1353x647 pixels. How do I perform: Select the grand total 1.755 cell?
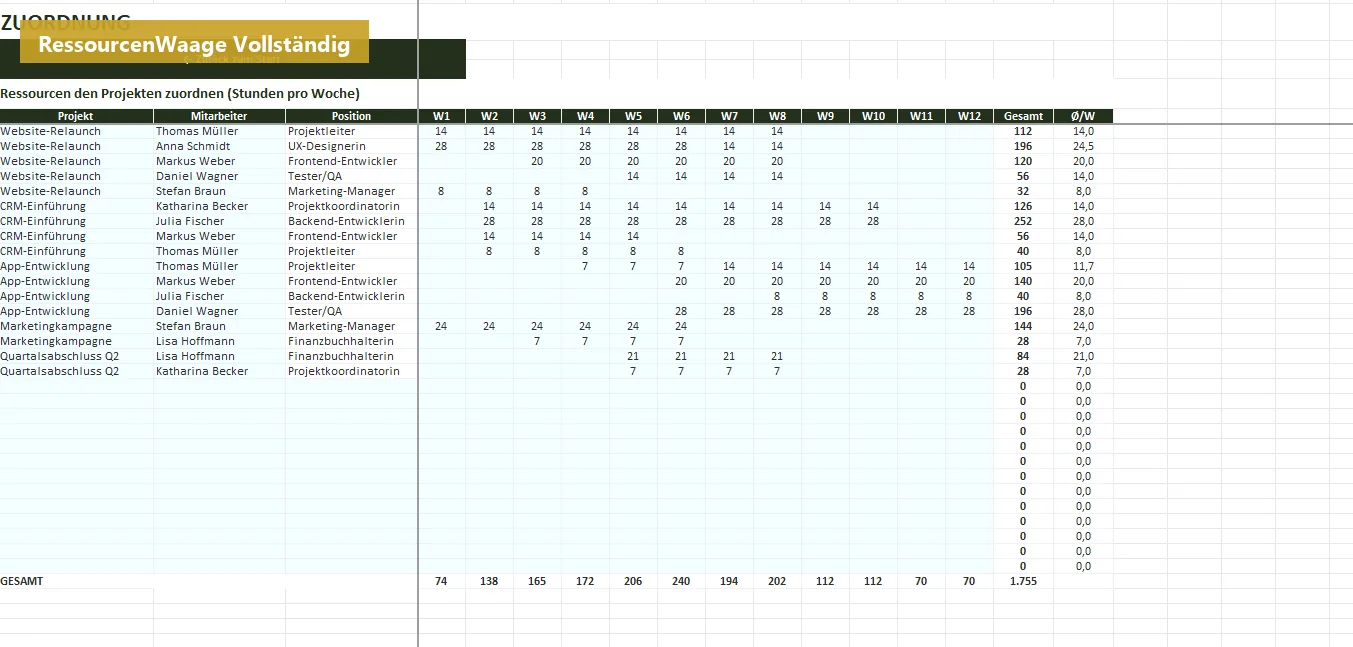pos(1023,581)
